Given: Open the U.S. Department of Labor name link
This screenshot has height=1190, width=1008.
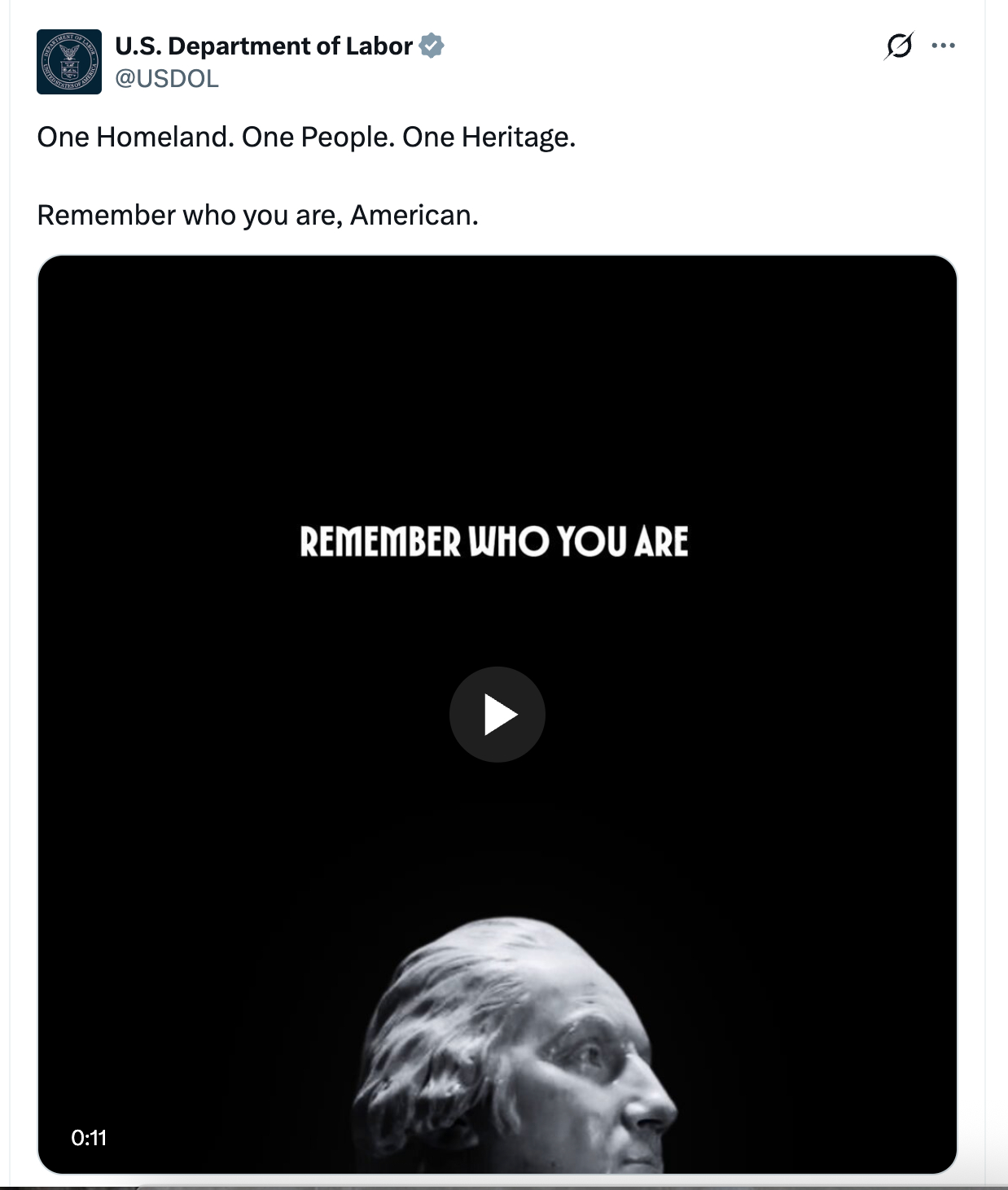Looking at the screenshot, I should click(x=264, y=46).
